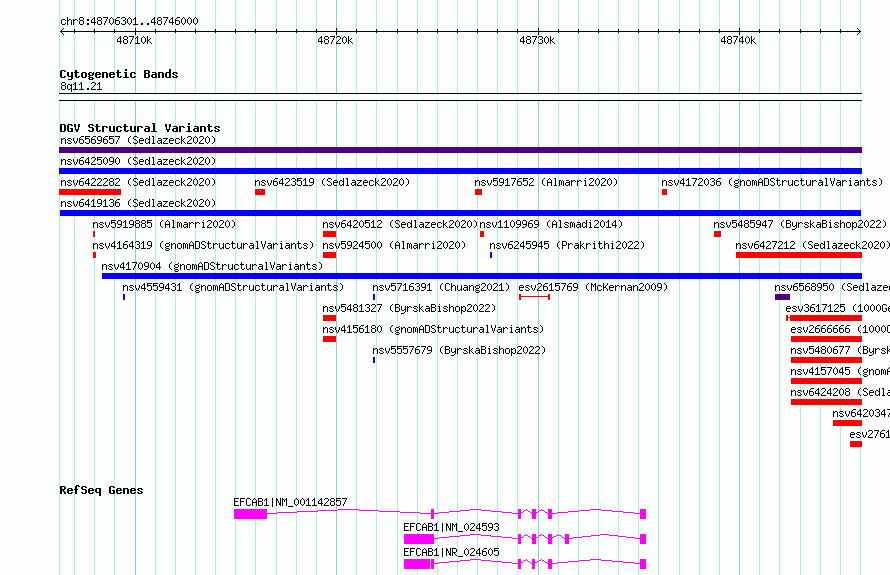This screenshot has width=890, height=575.
Task: Click the nsv6422282 red variant bar
Action: point(90,192)
